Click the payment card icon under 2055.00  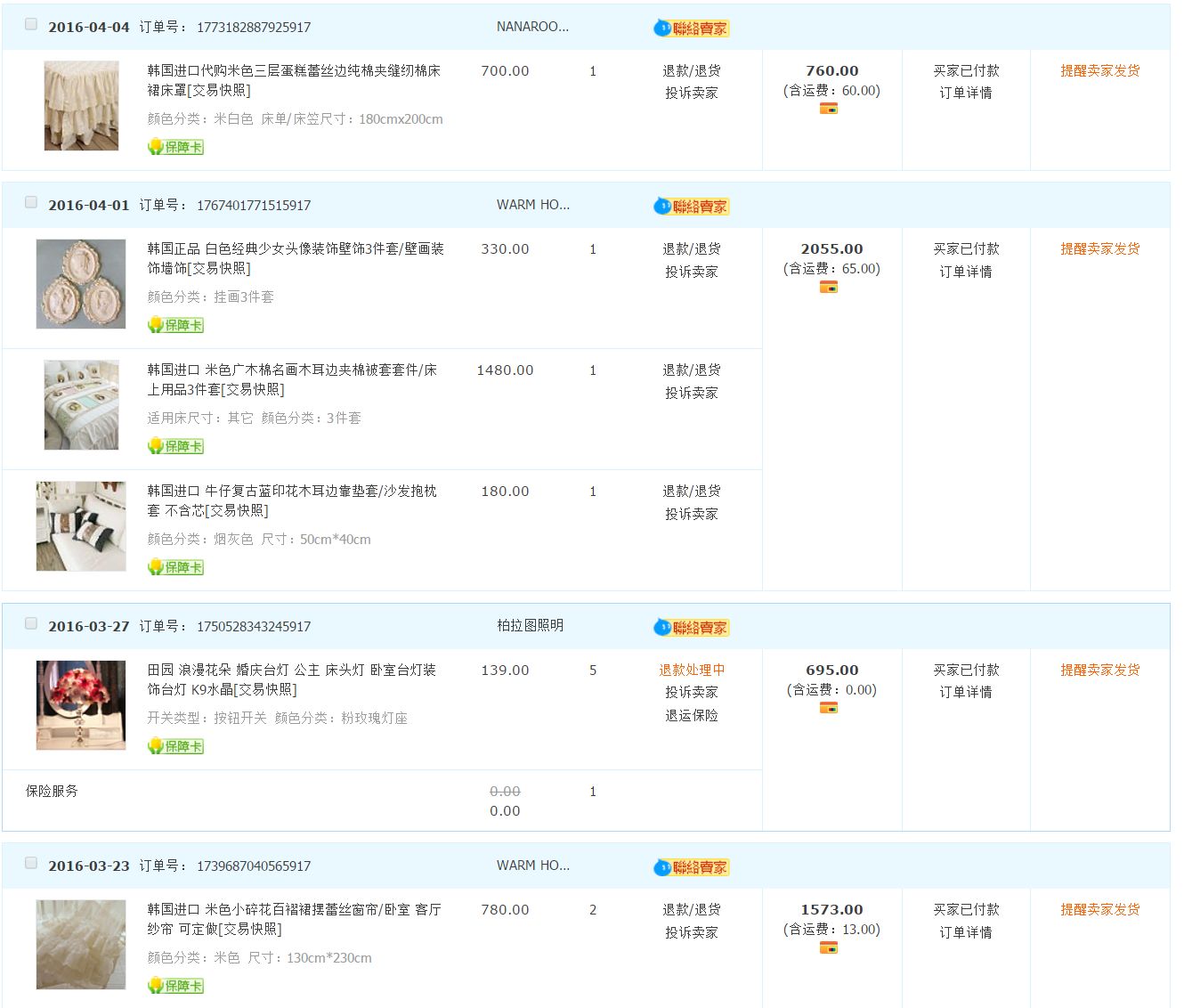click(829, 287)
